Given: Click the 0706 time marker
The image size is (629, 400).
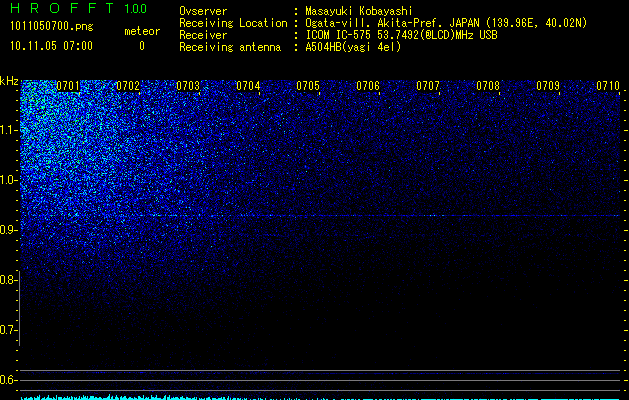Looking at the screenshot, I should pos(368,86).
